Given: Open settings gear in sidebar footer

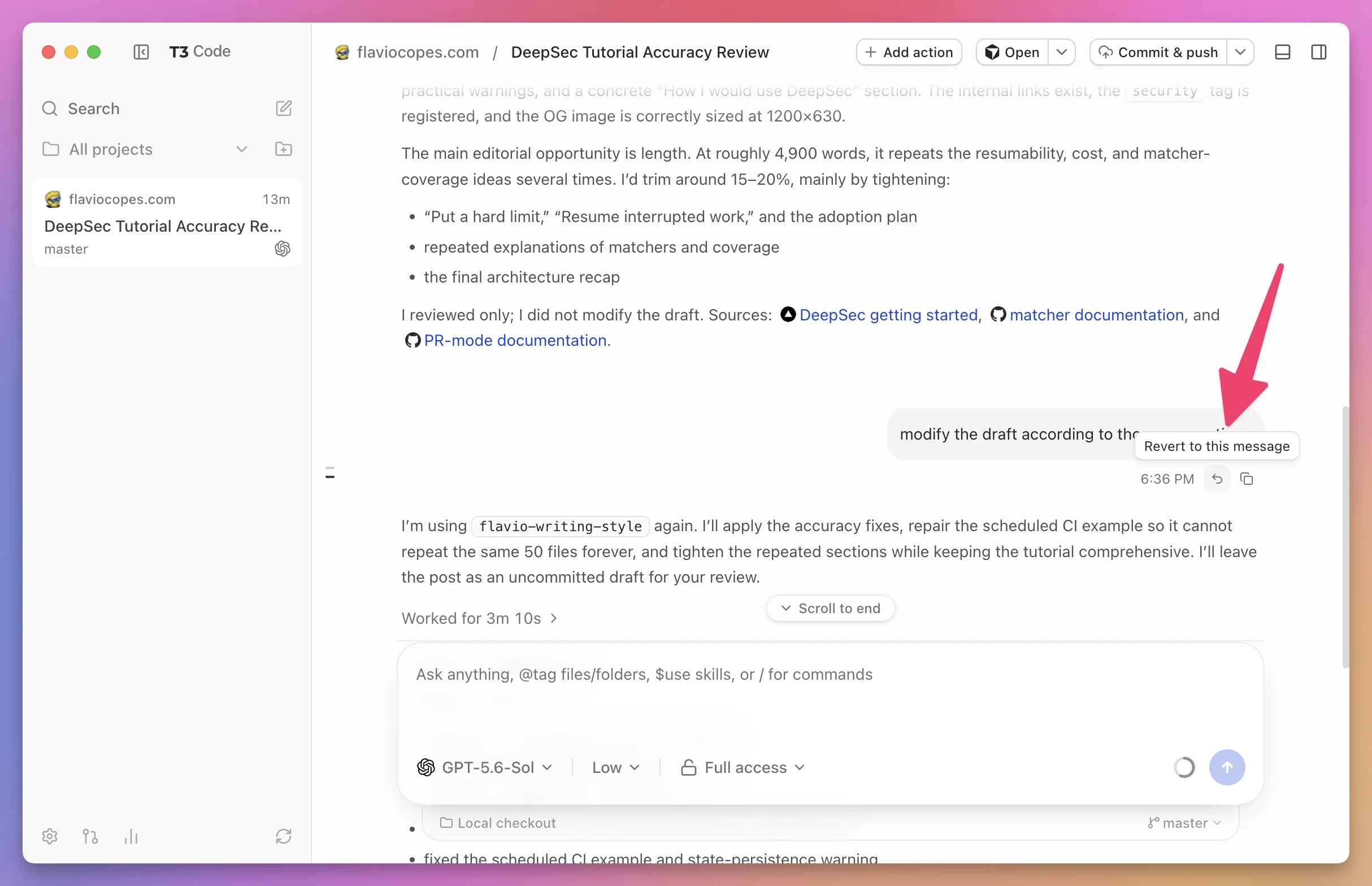Looking at the screenshot, I should [x=50, y=836].
